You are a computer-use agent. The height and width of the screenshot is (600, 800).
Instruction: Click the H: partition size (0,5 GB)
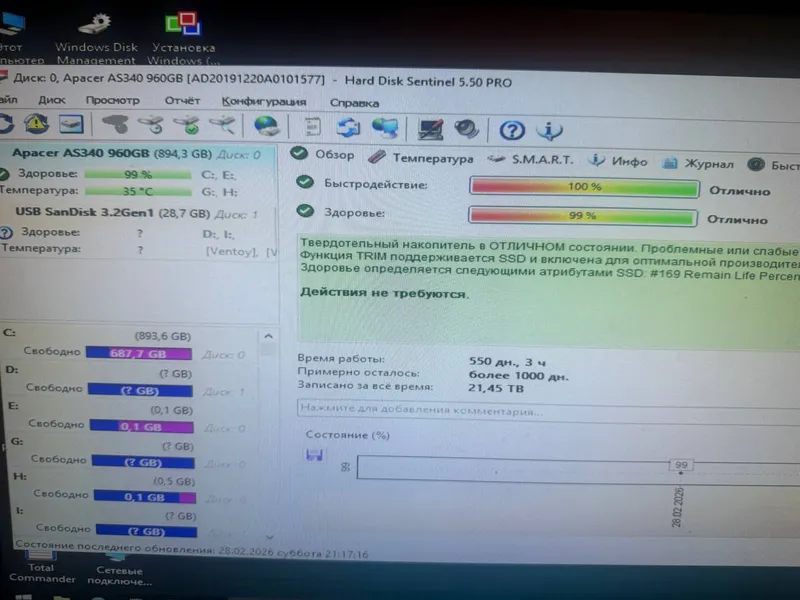point(174,481)
